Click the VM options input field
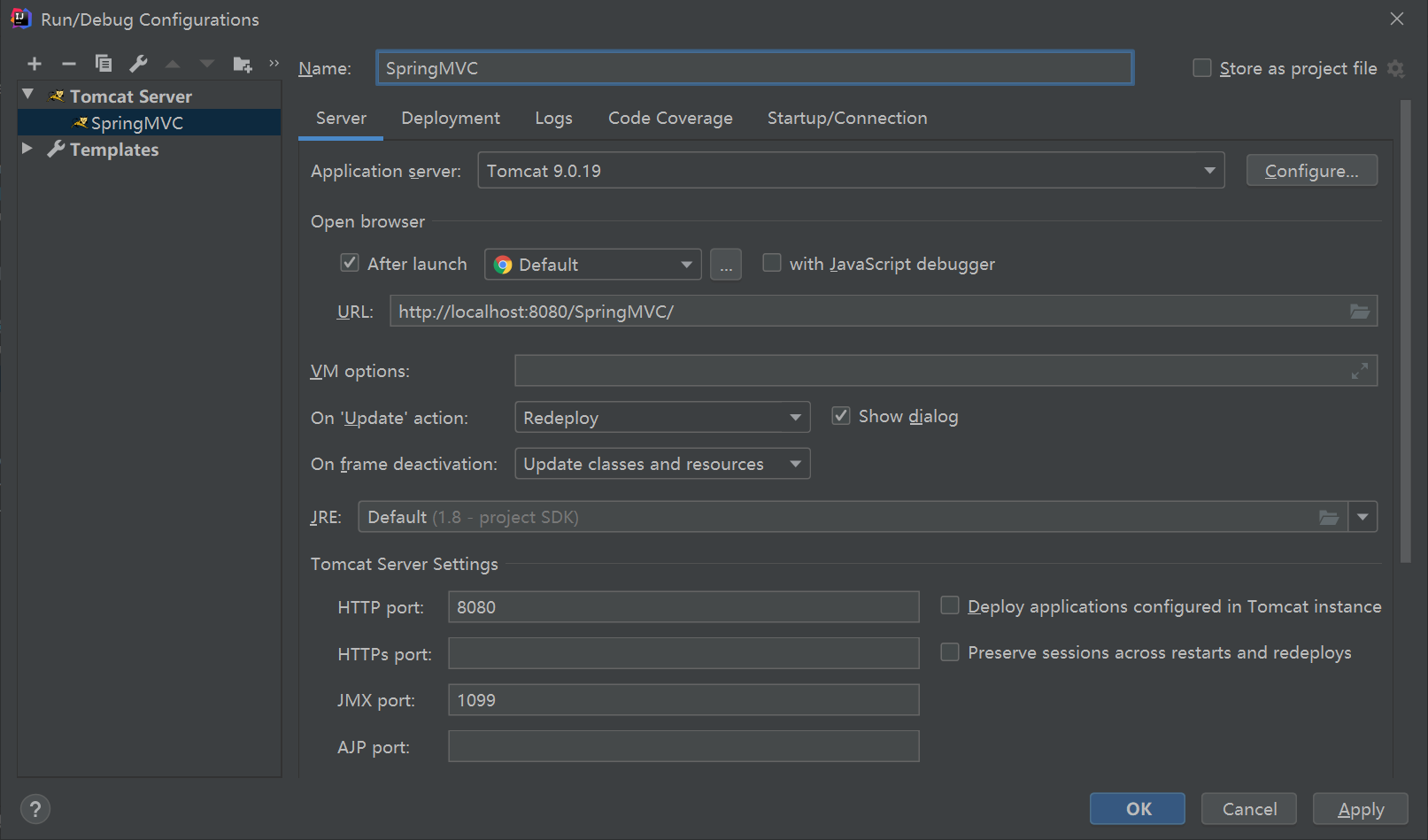 click(x=946, y=371)
